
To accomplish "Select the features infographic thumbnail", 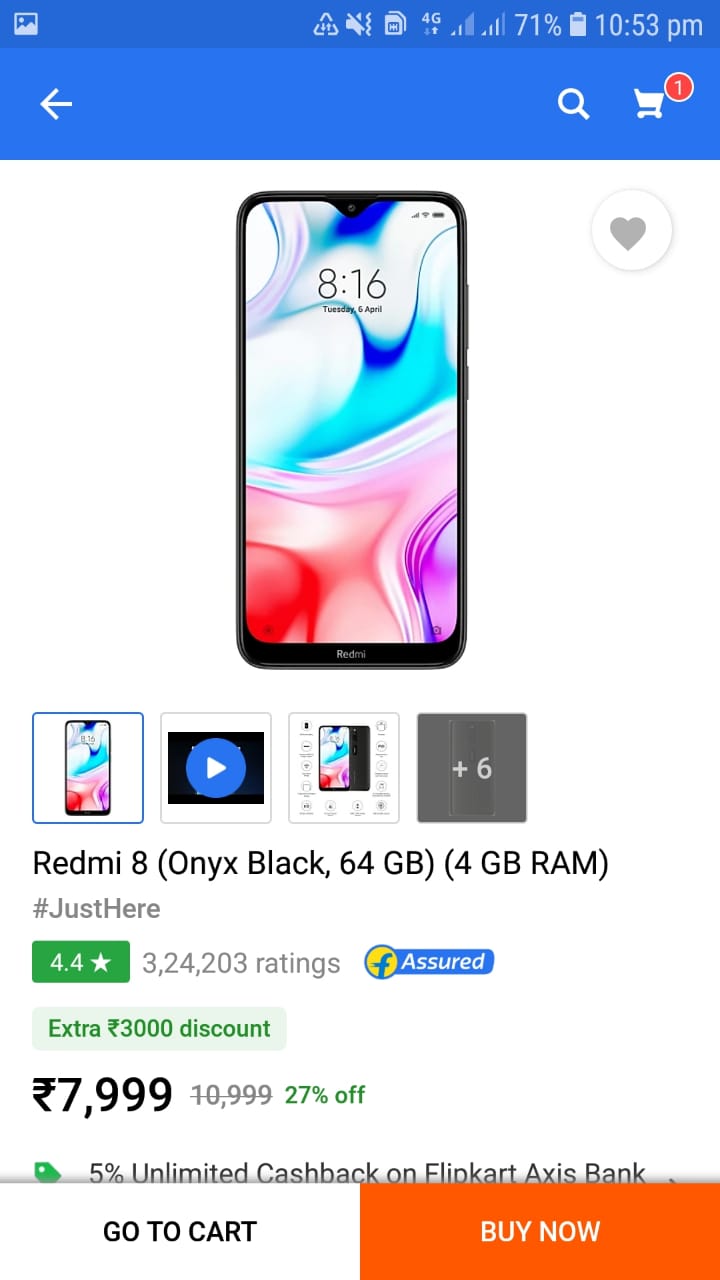I will tap(344, 768).
